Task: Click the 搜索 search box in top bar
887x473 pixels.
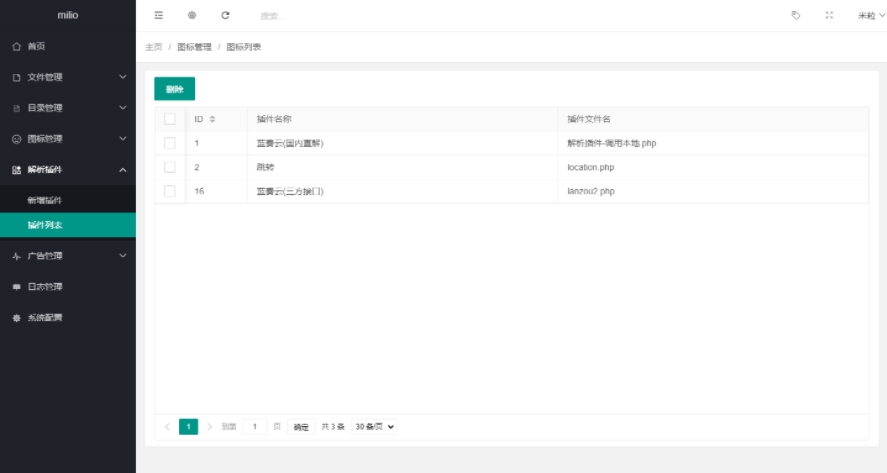Action: [x=300, y=16]
